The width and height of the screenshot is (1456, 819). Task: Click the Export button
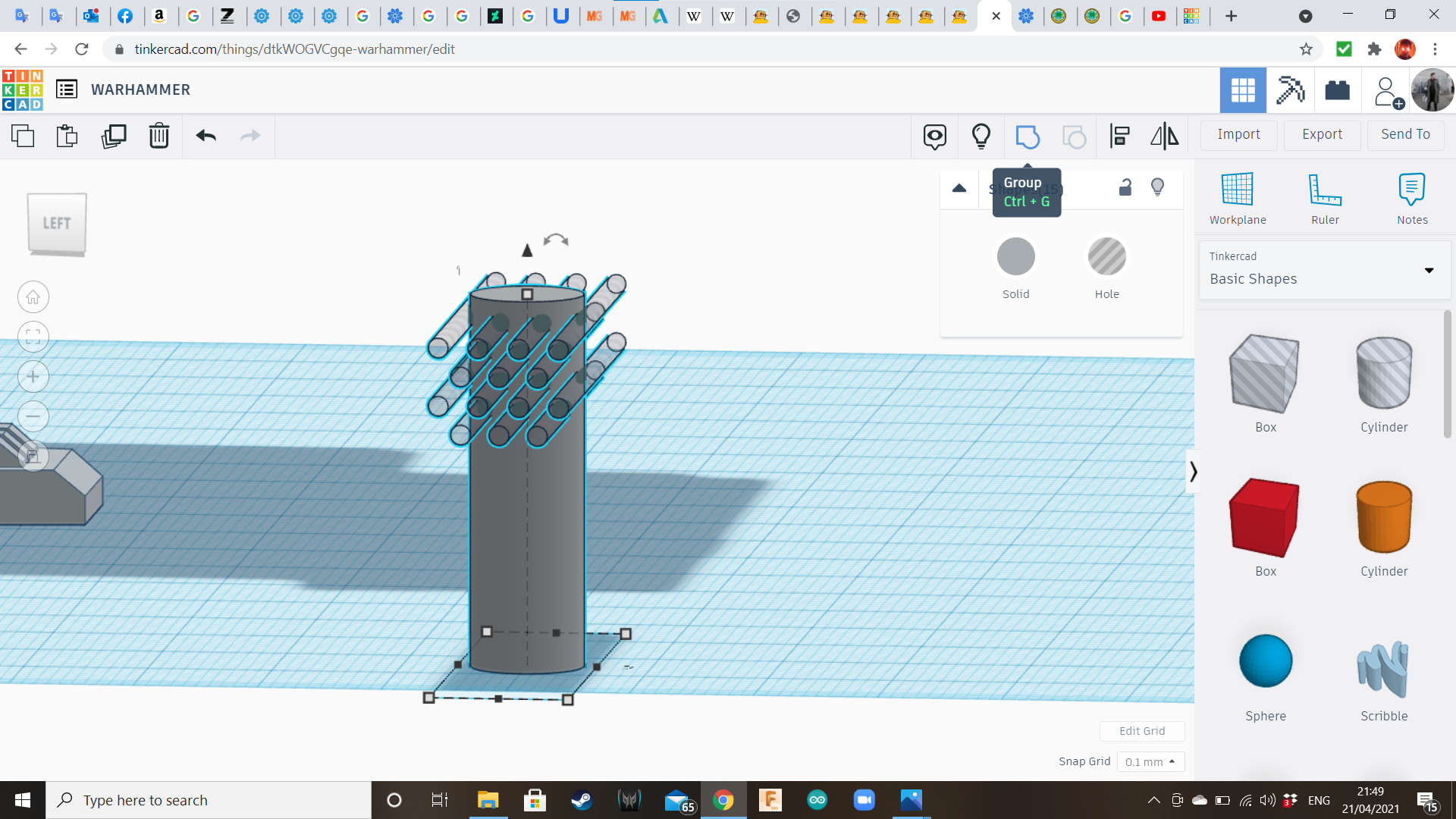click(1322, 134)
